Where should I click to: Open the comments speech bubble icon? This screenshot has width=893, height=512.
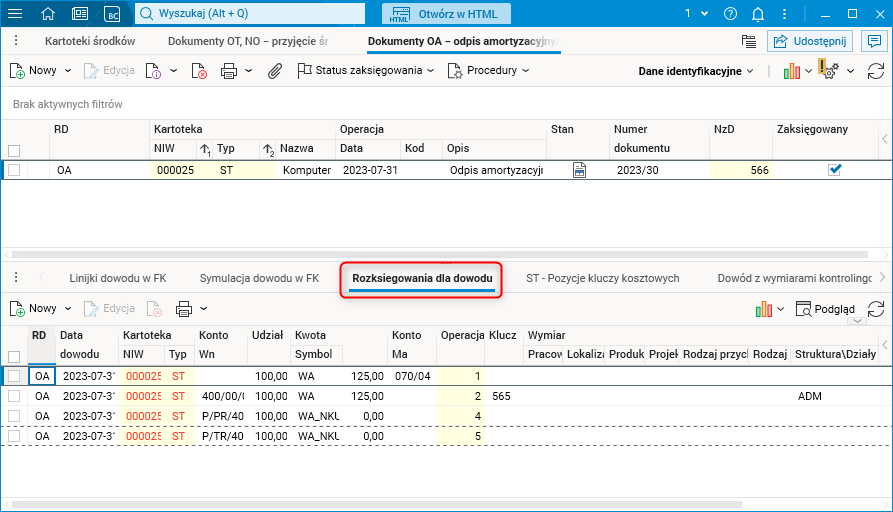pos(874,41)
